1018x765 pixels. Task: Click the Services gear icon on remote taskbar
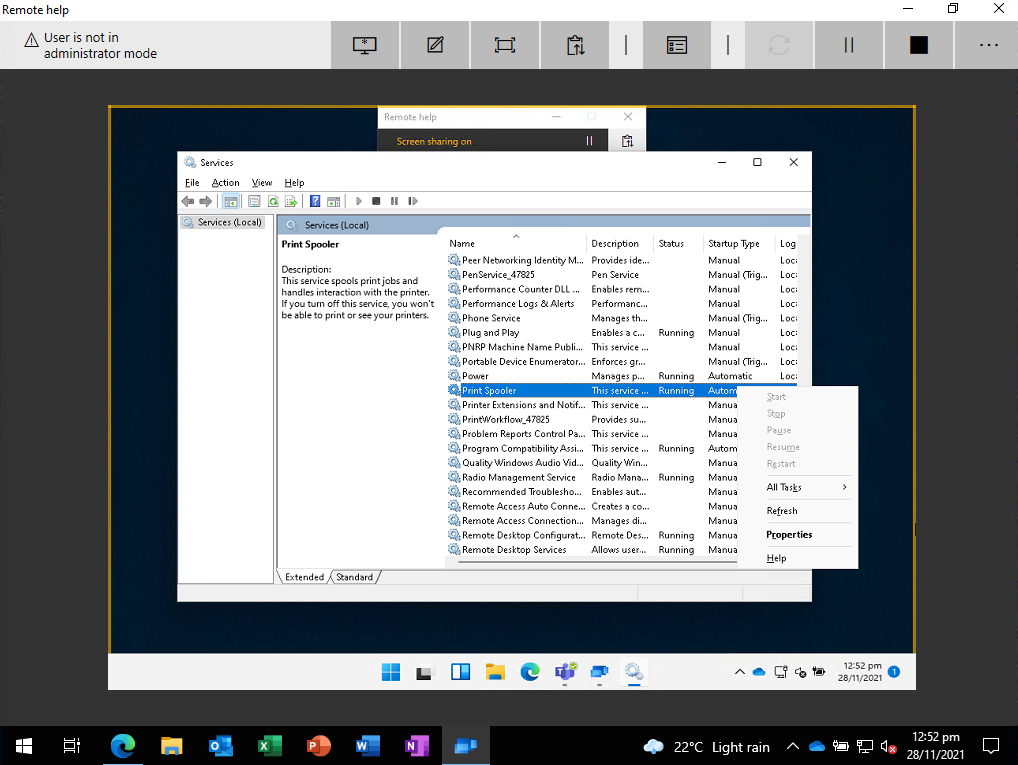coord(634,671)
